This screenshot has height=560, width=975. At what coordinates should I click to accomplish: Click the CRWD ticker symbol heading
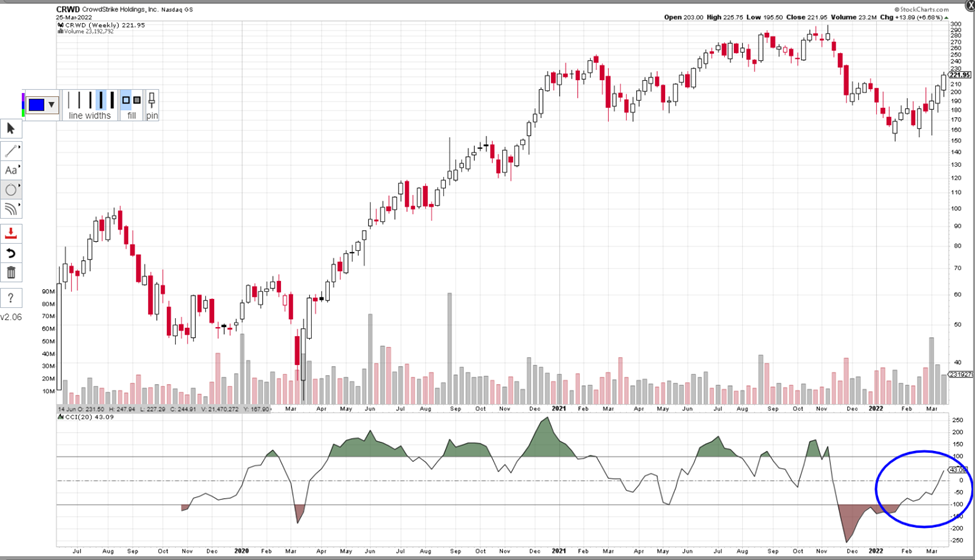coord(68,10)
